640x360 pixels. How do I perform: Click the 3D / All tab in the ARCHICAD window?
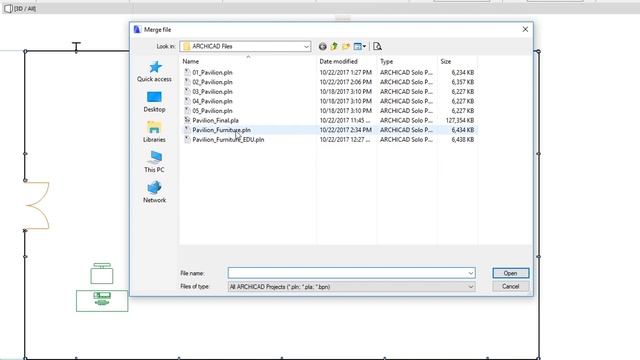click(20, 9)
